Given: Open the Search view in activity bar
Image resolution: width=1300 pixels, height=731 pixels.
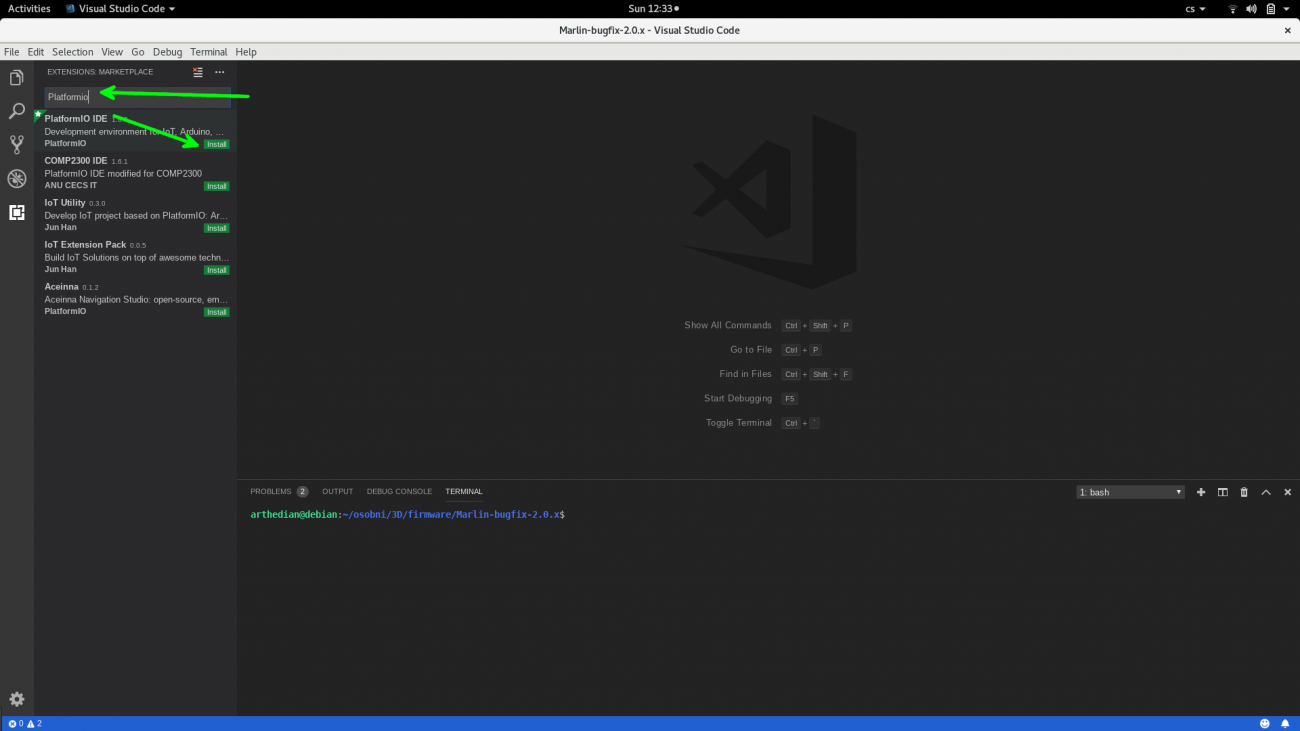Looking at the screenshot, I should pyautogui.click(x=16, y=111).
